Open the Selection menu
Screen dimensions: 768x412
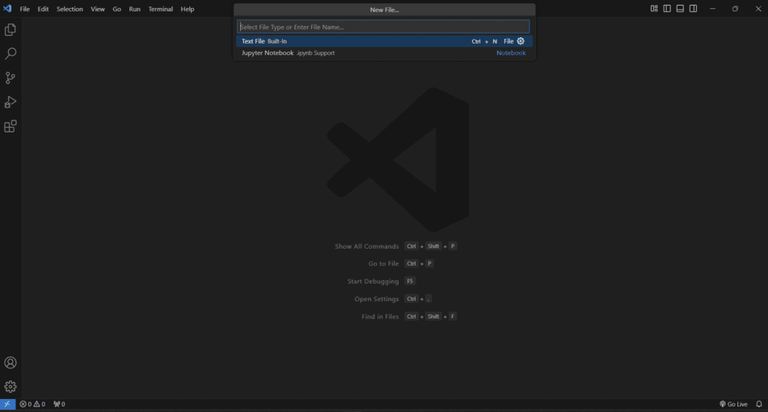point(70,9)
